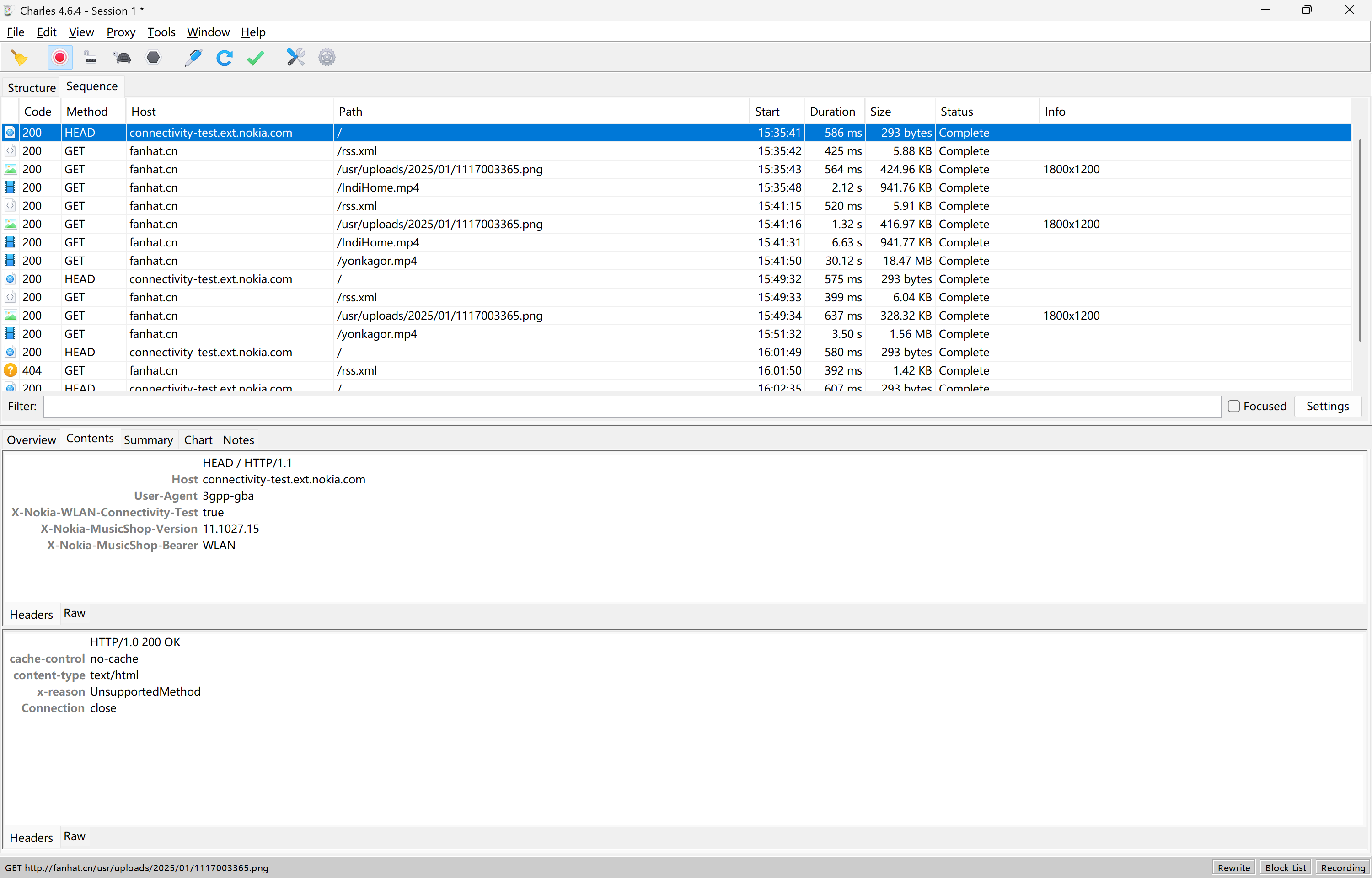
Task: Click into the Filter text field
Action: click(x=632, y=407)
